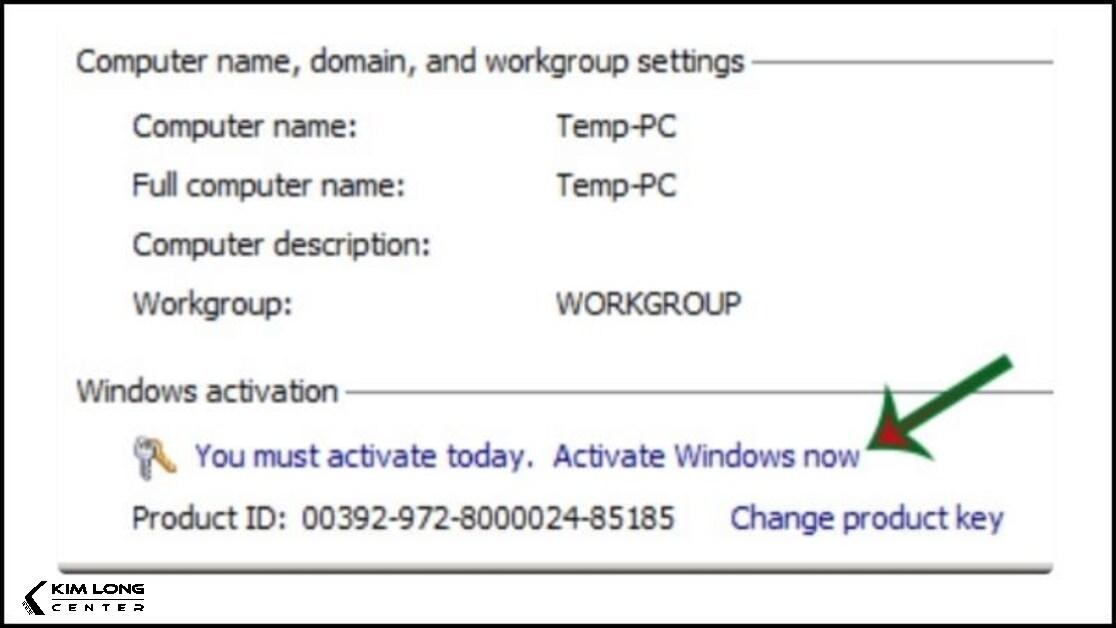Click the WORKGROUP value text
This screenshot has height=628, width=1116.
coord(648,303)
